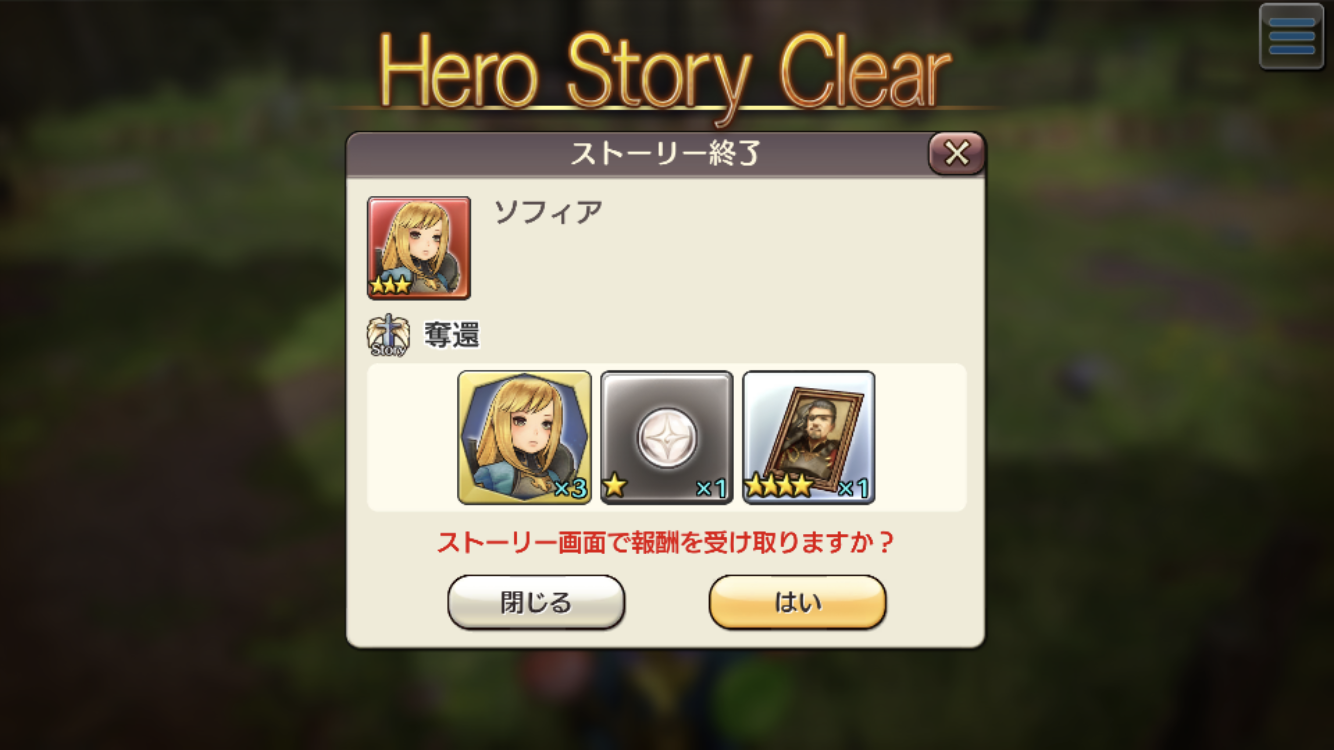The height and width of the screenshot is (750, 1334).
Task: Tap the four-star framed portrait reward tile
Action: pos(809,437)
